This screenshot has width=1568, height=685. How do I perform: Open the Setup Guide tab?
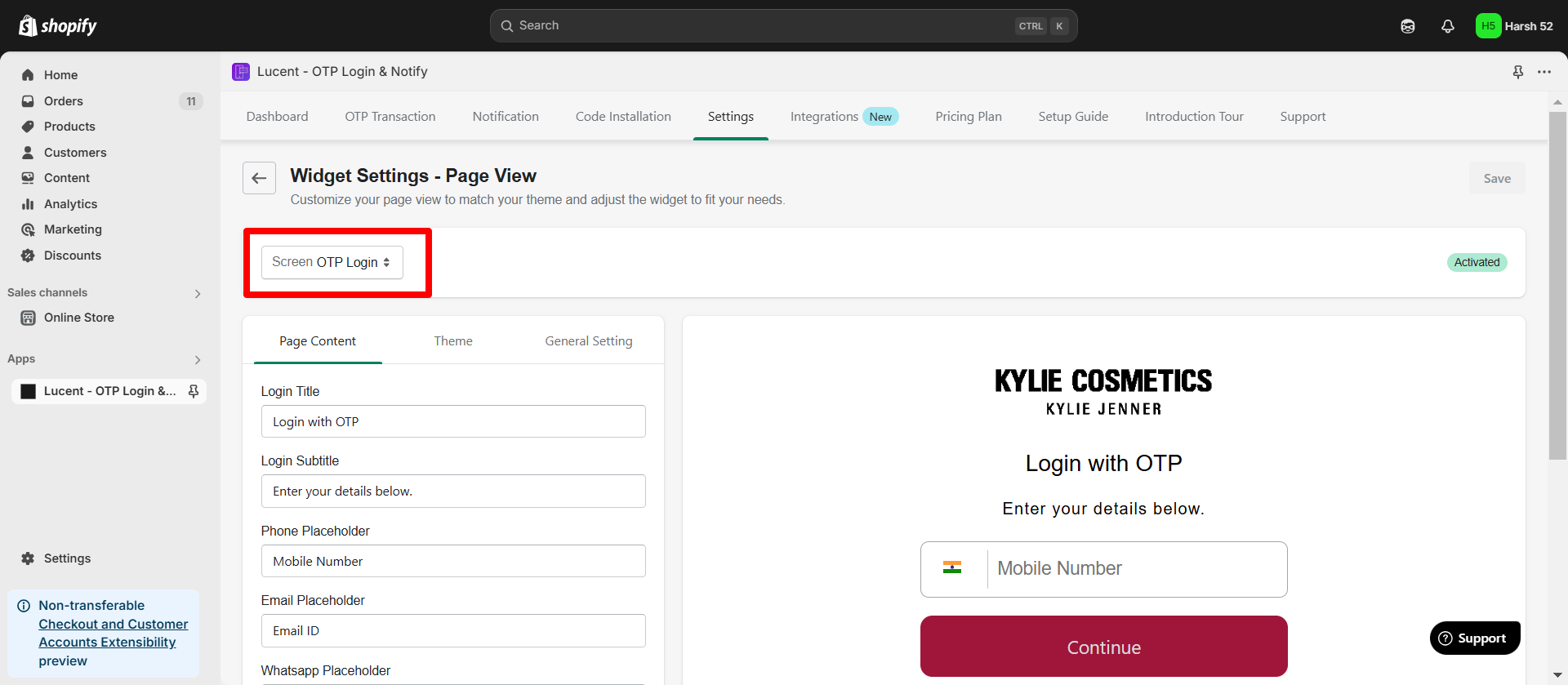[1073, 117]
